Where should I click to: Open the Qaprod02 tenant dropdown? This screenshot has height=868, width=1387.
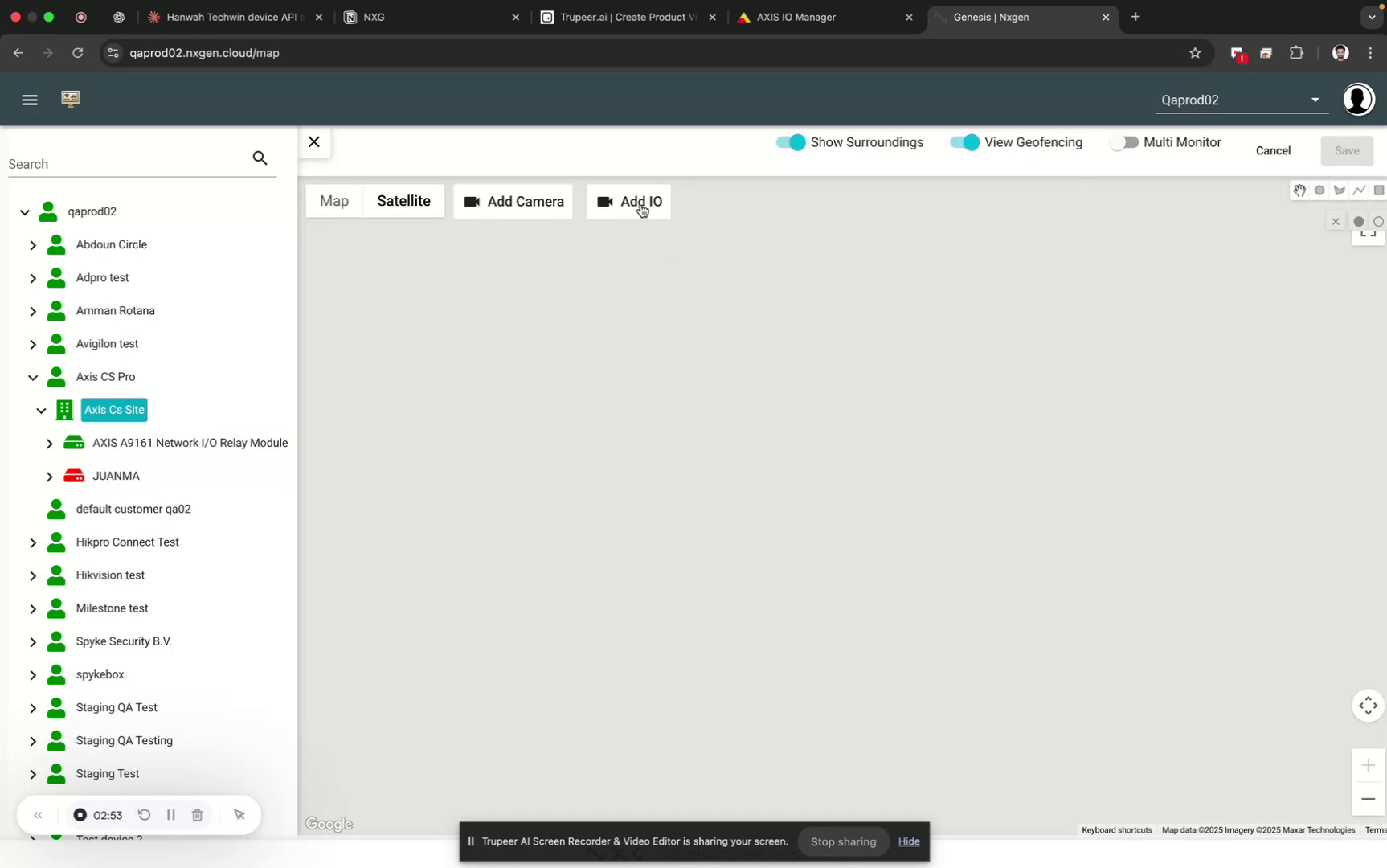click(1315, 100)
